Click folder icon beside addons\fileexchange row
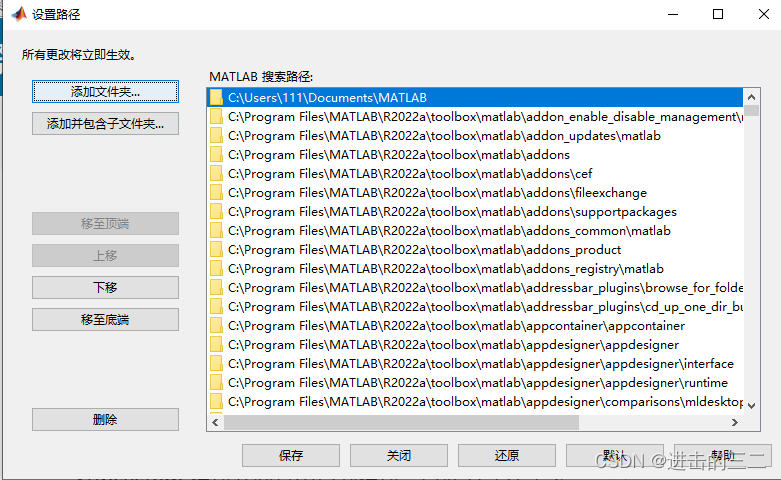 tap(216, 192)
